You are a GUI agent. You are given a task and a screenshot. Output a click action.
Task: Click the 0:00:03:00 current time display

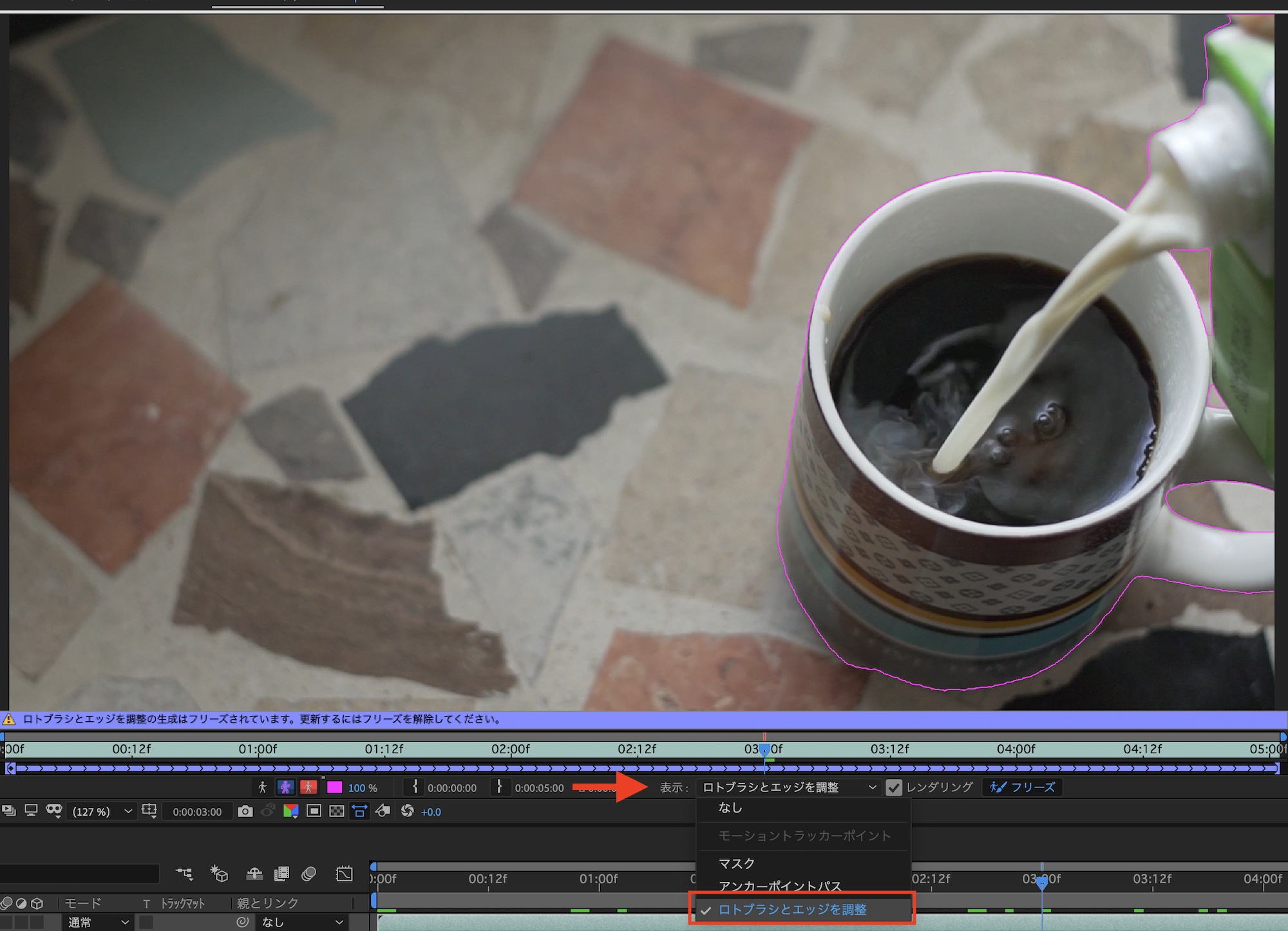tap(197, 812)
